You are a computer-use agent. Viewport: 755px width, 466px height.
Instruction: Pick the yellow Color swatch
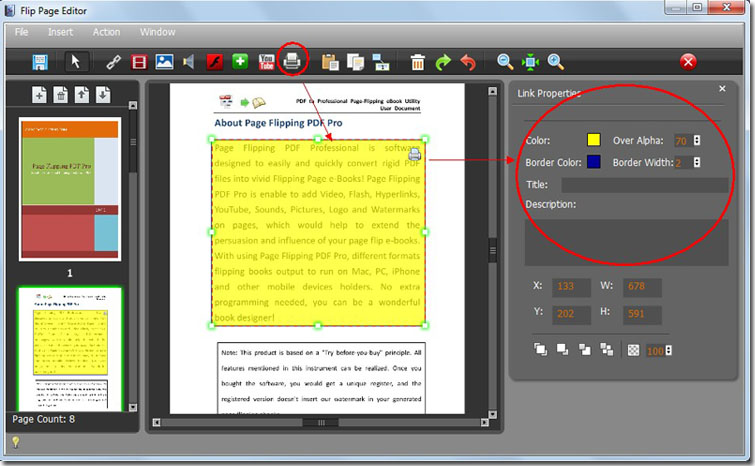click(x=594, y=140)
